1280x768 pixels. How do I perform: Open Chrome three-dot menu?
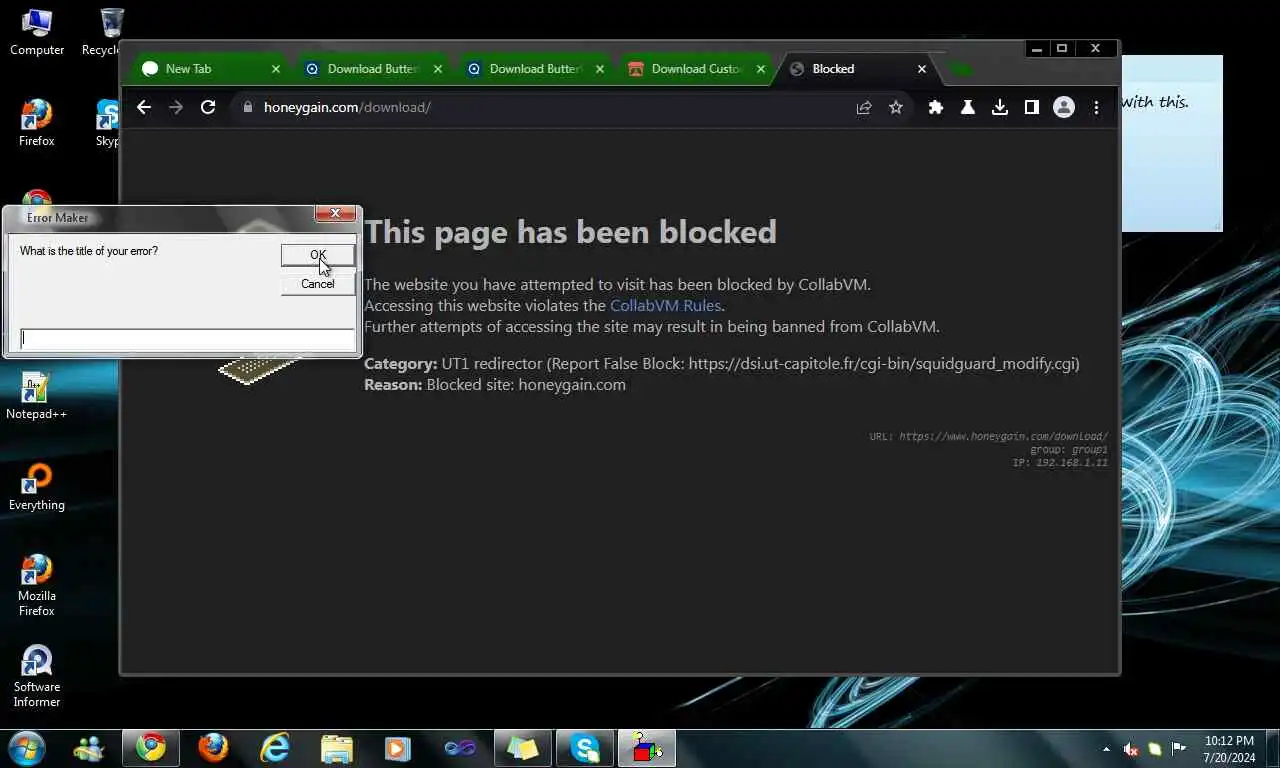click(1096, 107)
